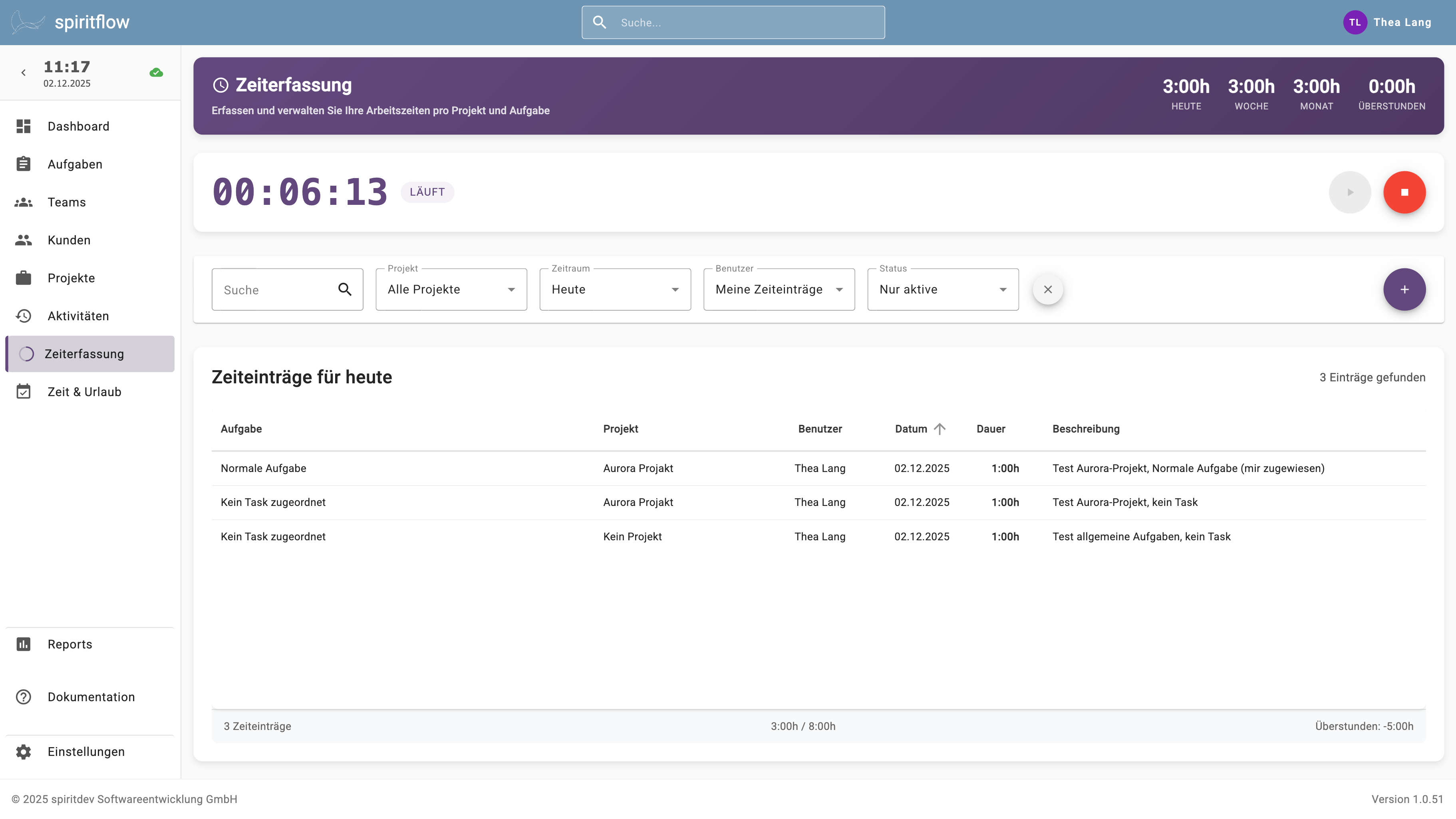This screenshot has width=1456, height=819.
Task: Click the 00:06:13 timer display
Action: click(300, 192)
